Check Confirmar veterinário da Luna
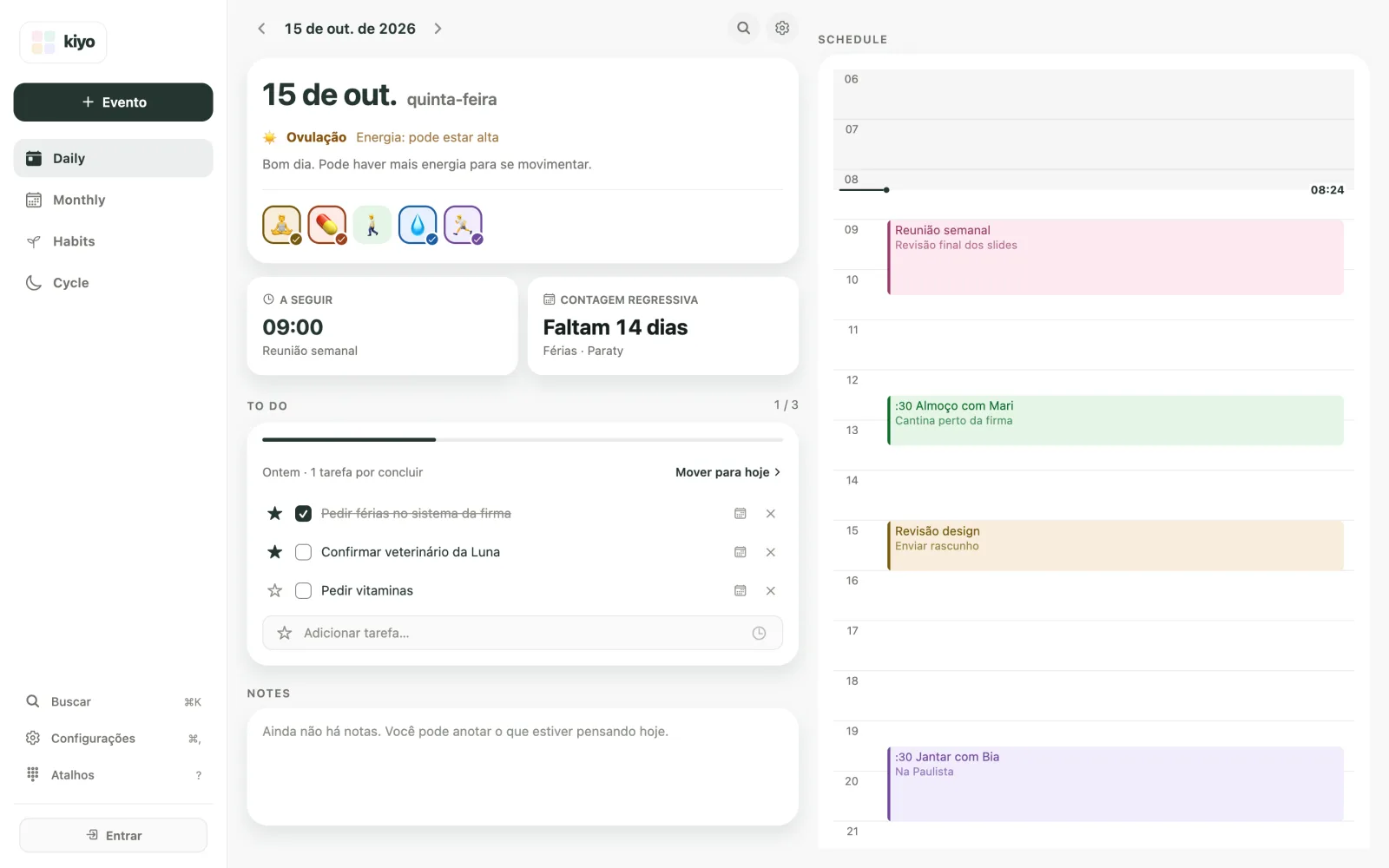The image size is (1389, 868). 303,552
